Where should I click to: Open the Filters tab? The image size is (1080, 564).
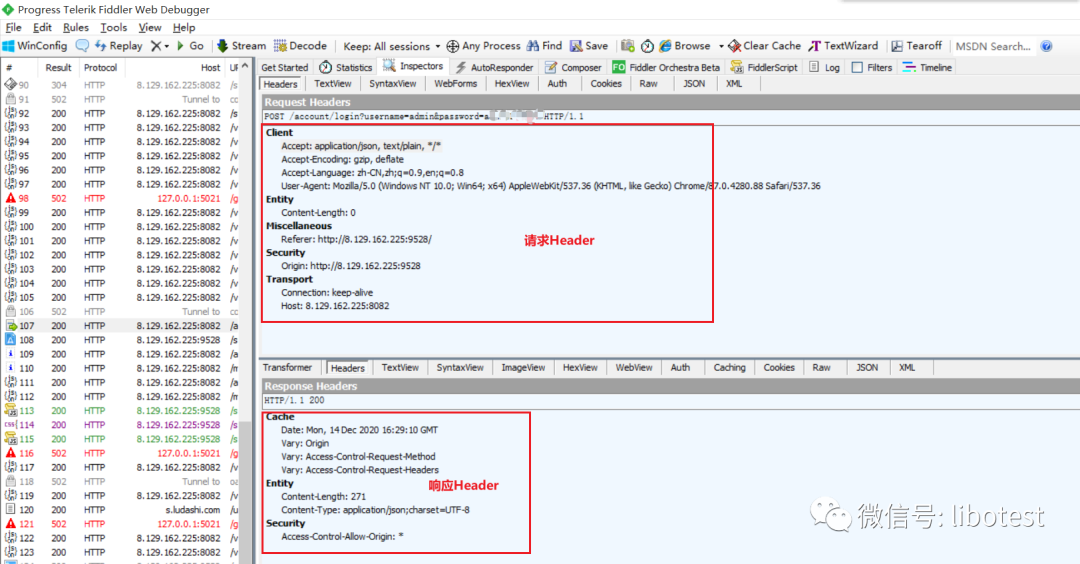872,67
